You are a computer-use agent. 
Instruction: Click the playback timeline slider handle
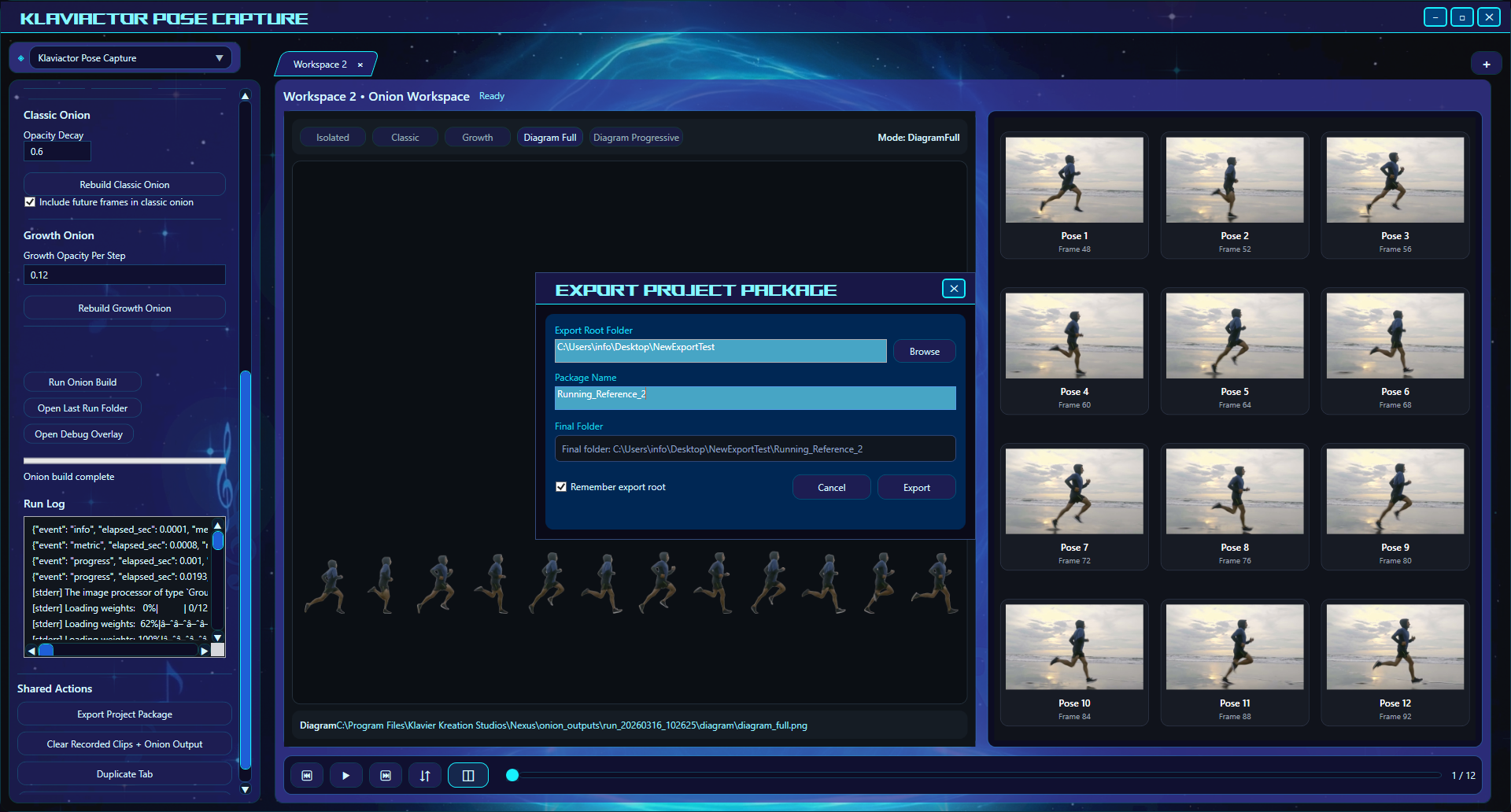tap(513, 775)
